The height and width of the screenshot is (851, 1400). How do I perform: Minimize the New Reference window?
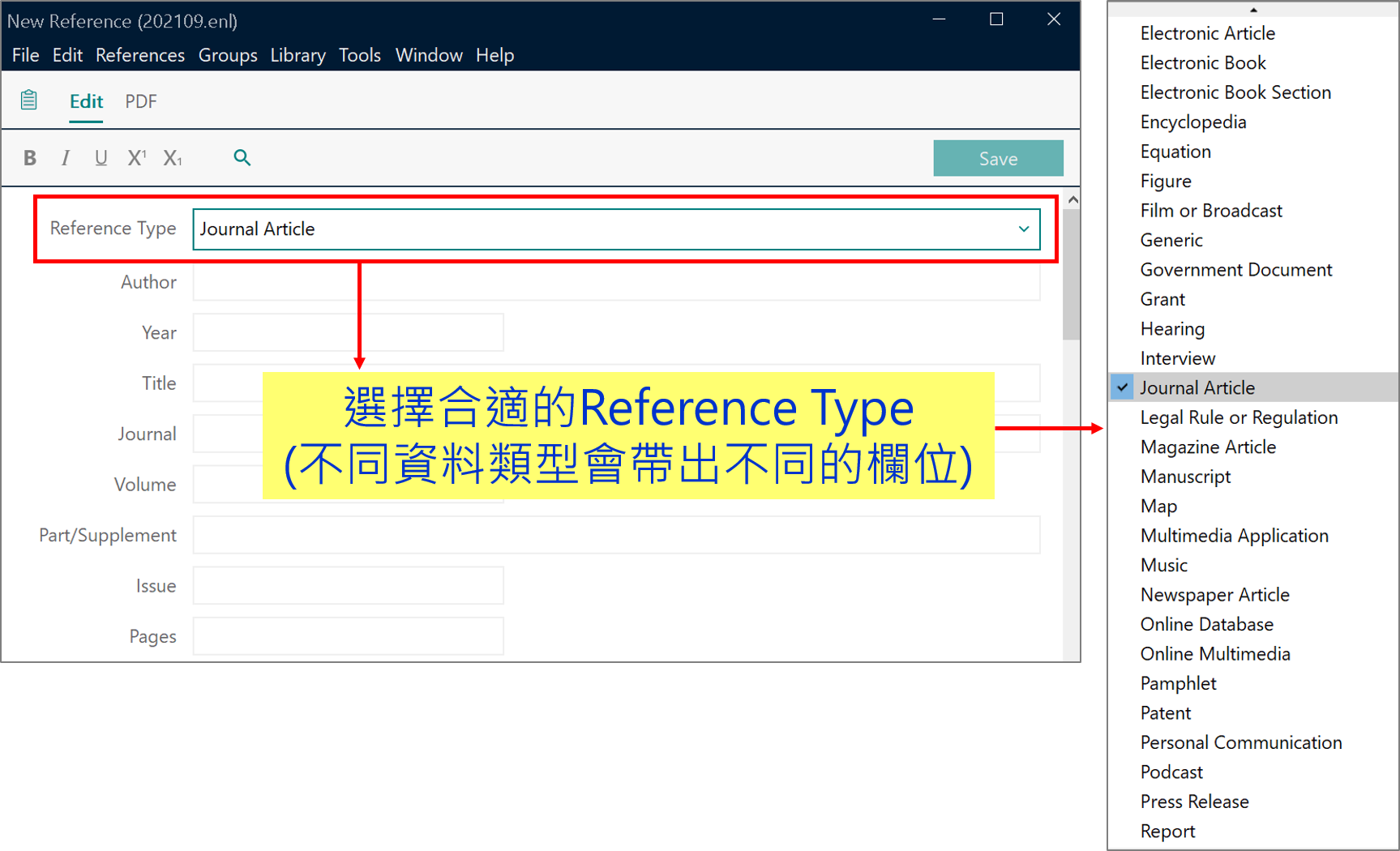[x=939, y=19]
